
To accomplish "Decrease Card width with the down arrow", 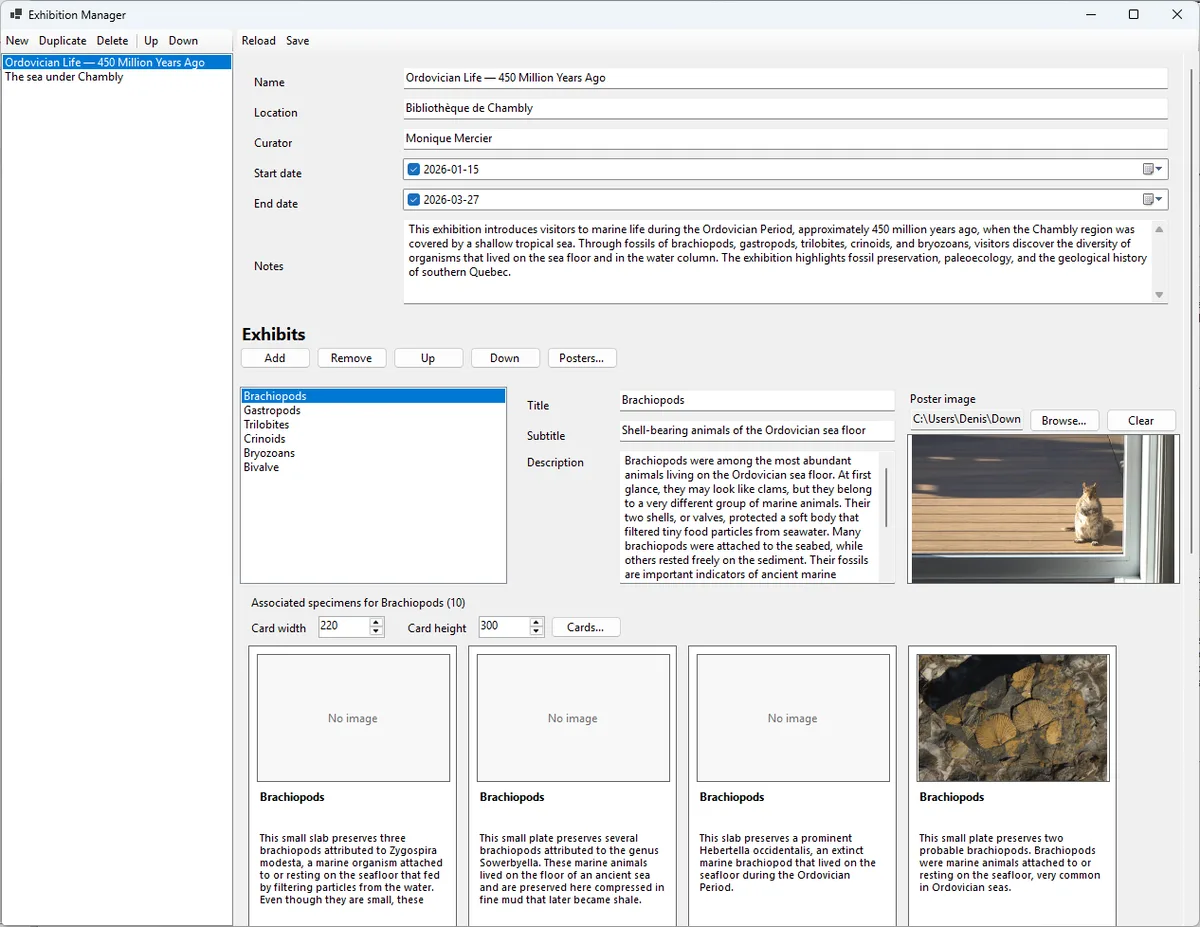I will point(376,632).
